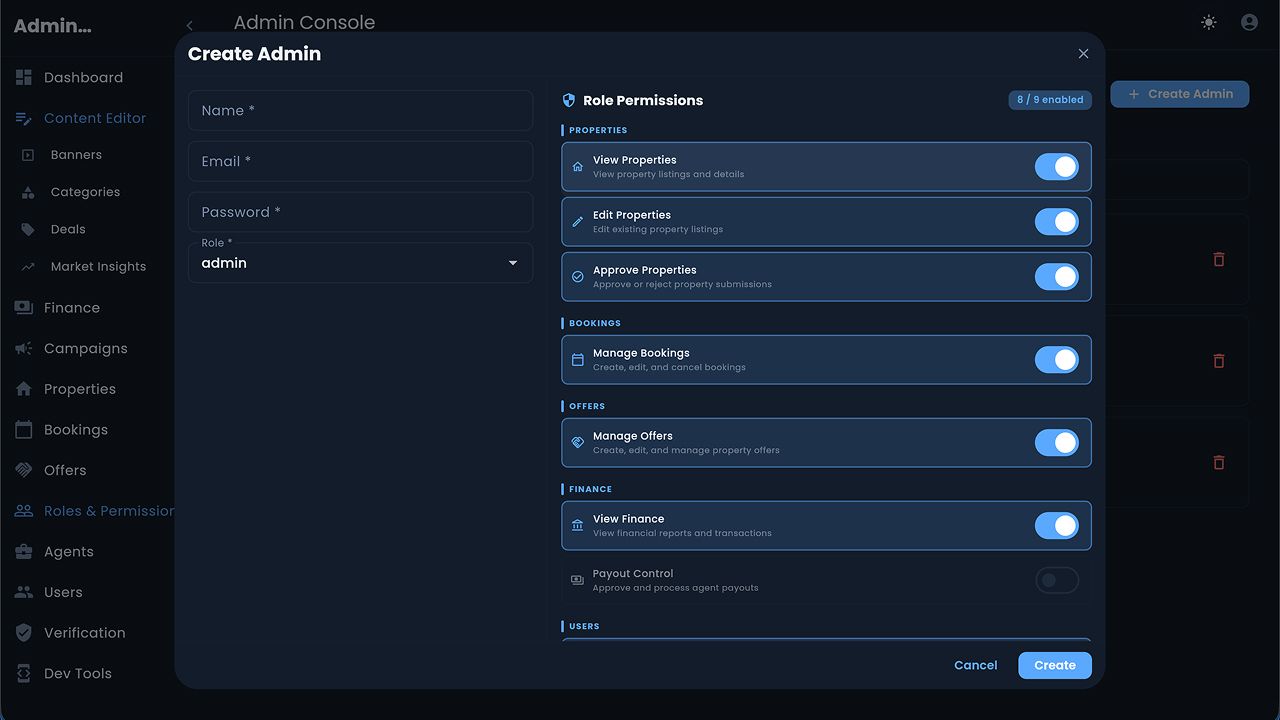Image resolution: width=1280 pixels, height=720 pixels.
Task: Disable the View Properties toggle
Action: click(1056, 167)
